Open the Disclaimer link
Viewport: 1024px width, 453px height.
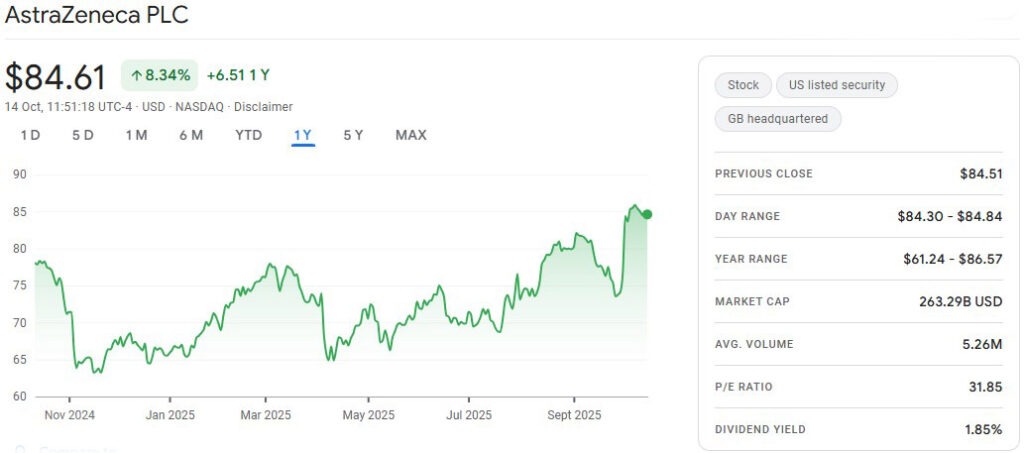click(263, 106)
